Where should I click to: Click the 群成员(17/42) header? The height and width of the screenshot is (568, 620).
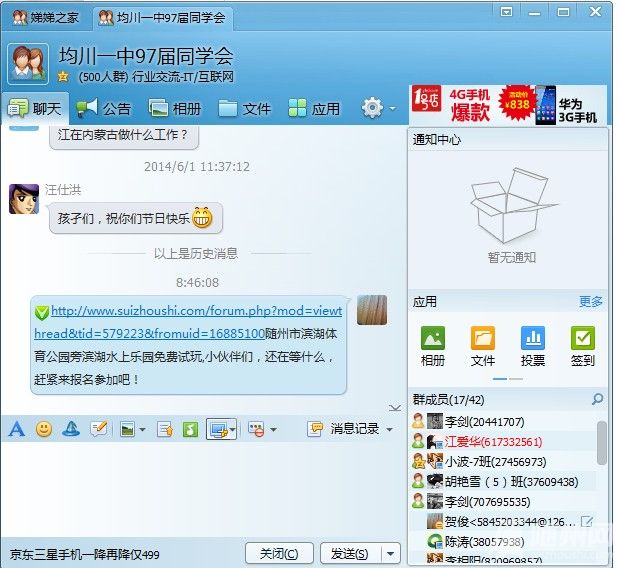point(448,399)
